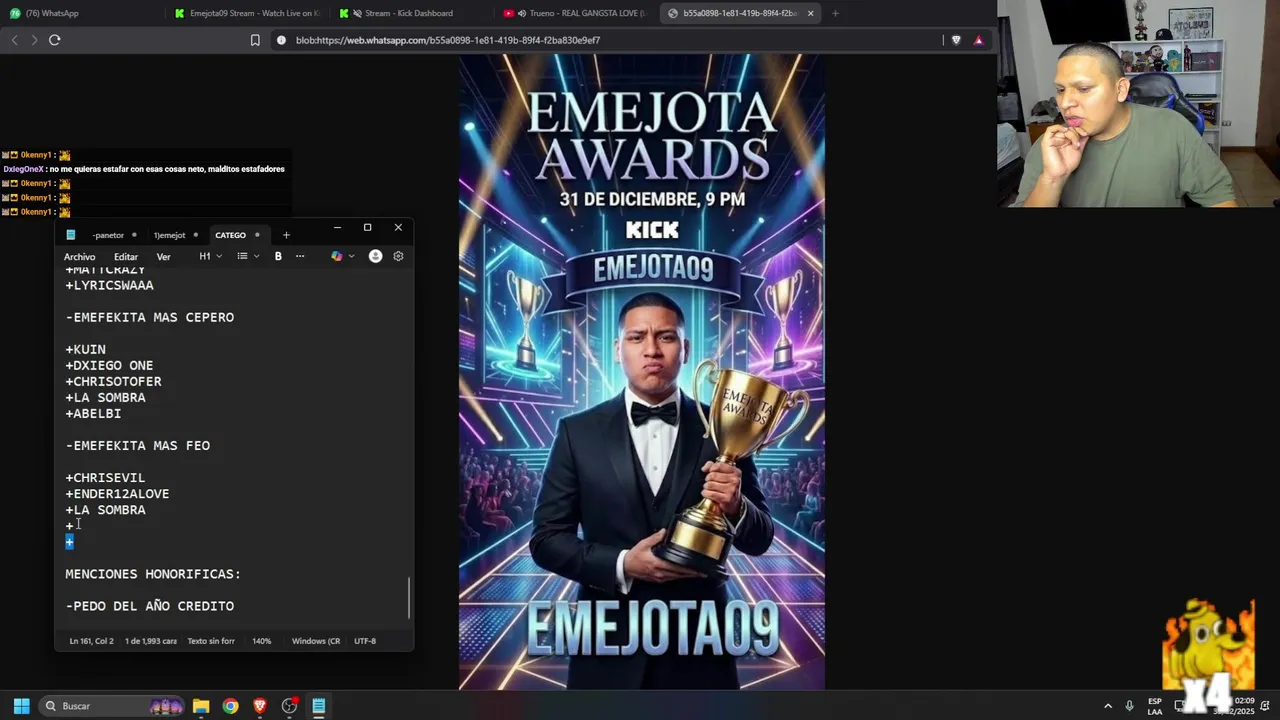The image size is (1280, 720).
Task: Open Google Chrome from taskbar
Action: coord(230,706)
